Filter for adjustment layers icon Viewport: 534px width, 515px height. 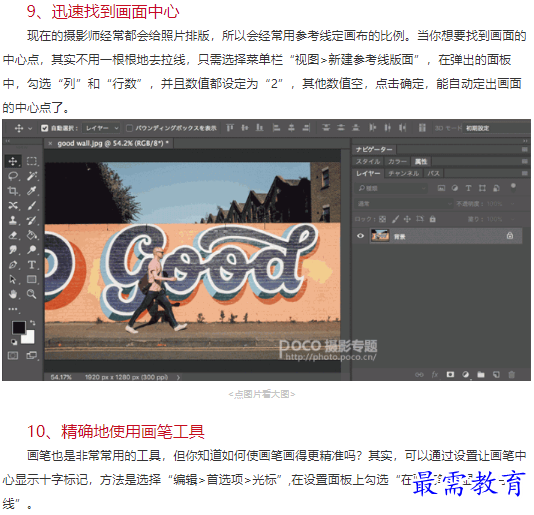pos(455,188)
